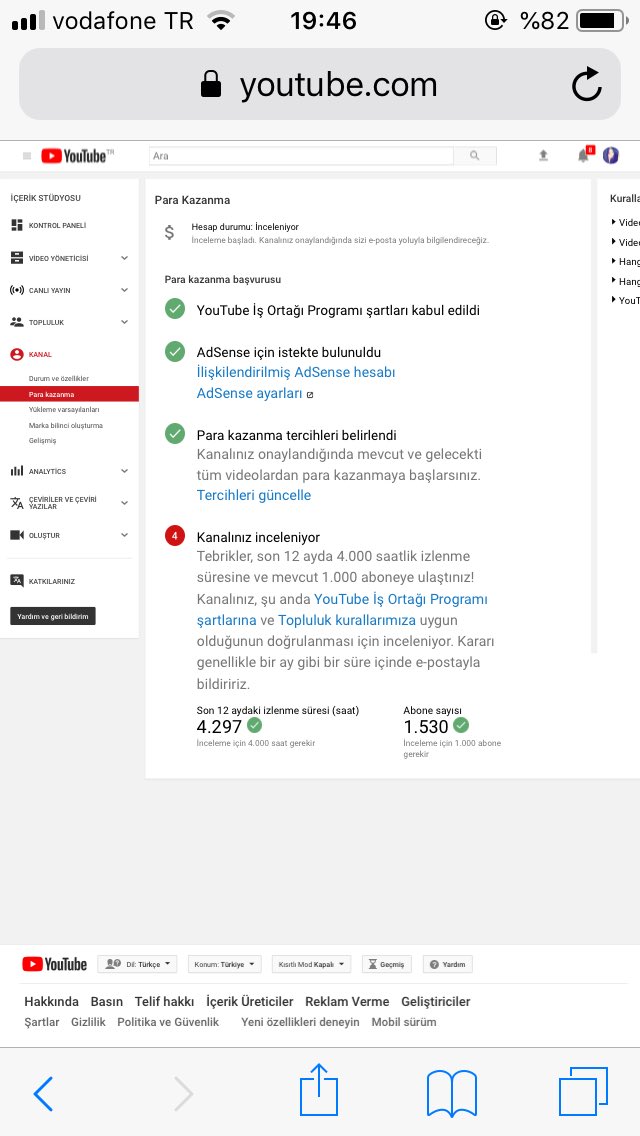Click footer Yardım button
640x1136 pixels.
pos(448,964)
